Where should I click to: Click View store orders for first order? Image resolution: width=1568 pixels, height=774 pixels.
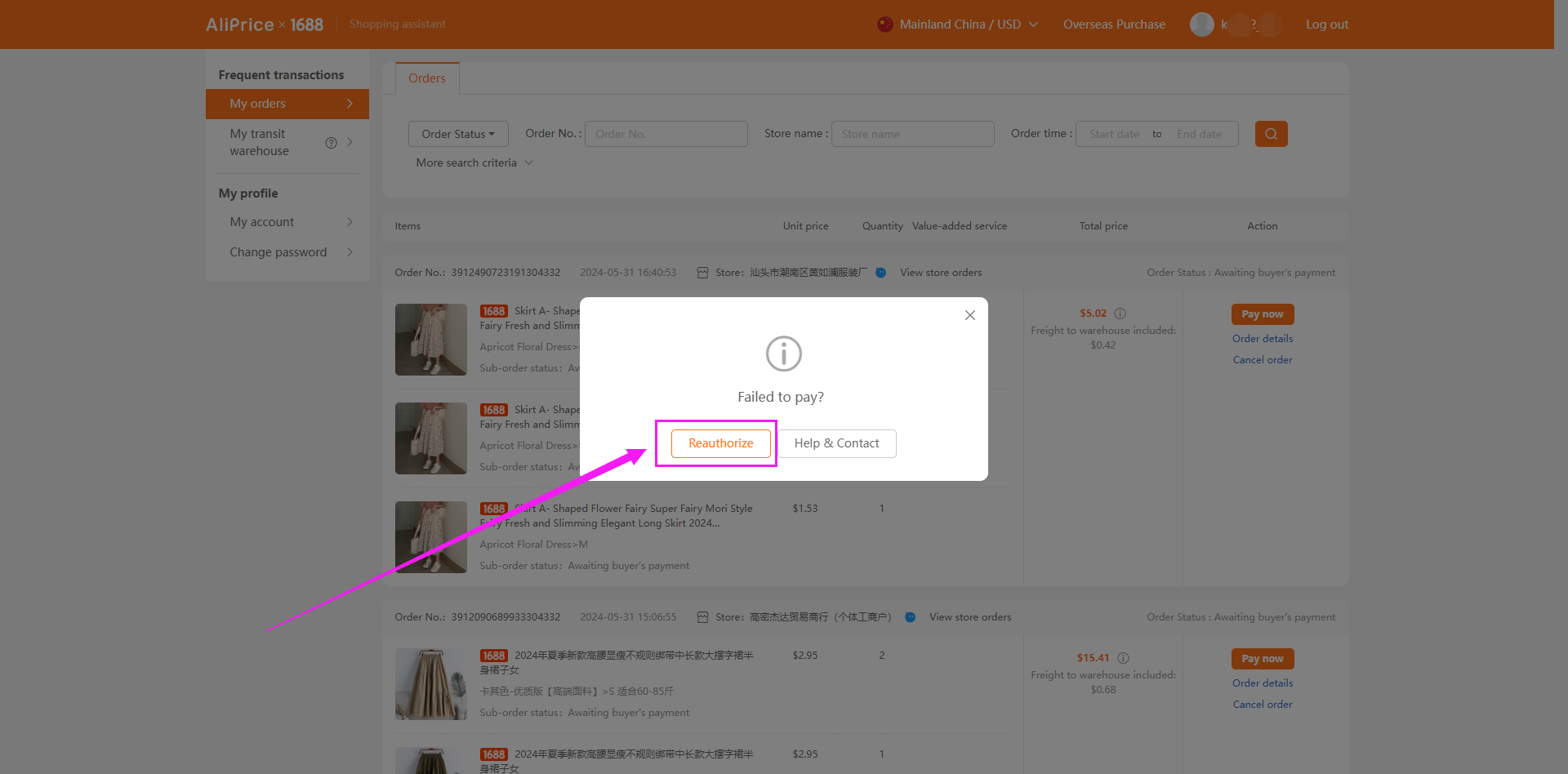tap(941, 273)
